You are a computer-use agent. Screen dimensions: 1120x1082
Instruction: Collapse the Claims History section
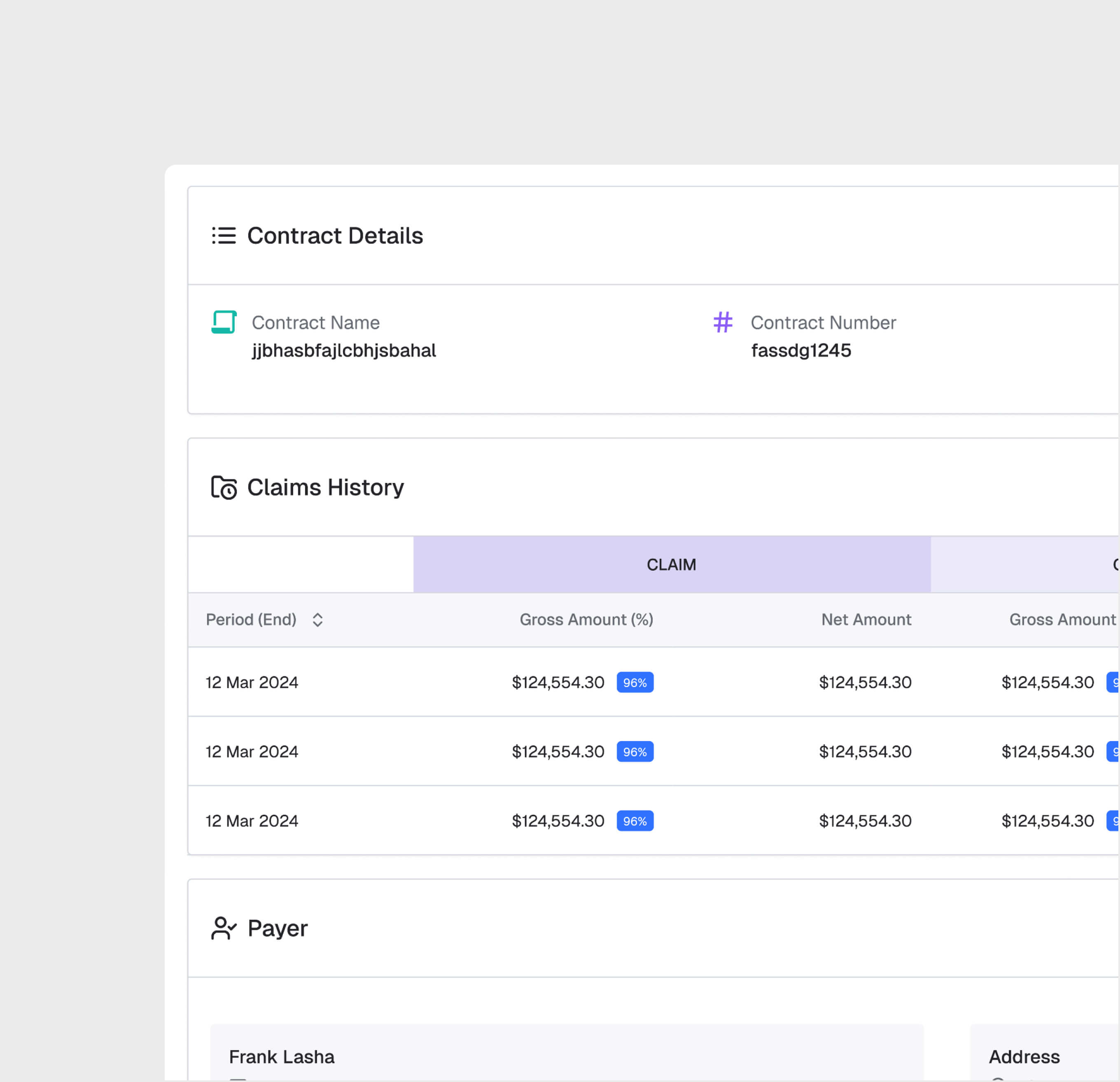(325, 487)
